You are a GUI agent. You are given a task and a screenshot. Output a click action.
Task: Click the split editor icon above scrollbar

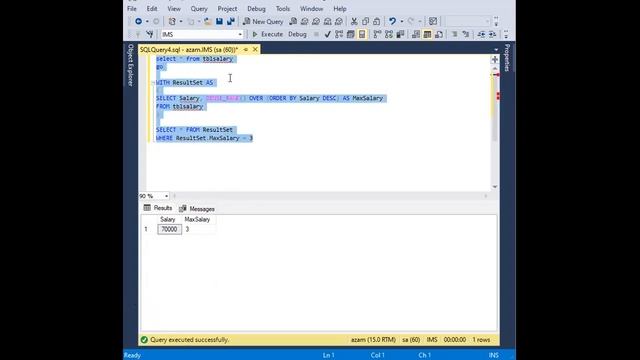click(x=495, y=60)
